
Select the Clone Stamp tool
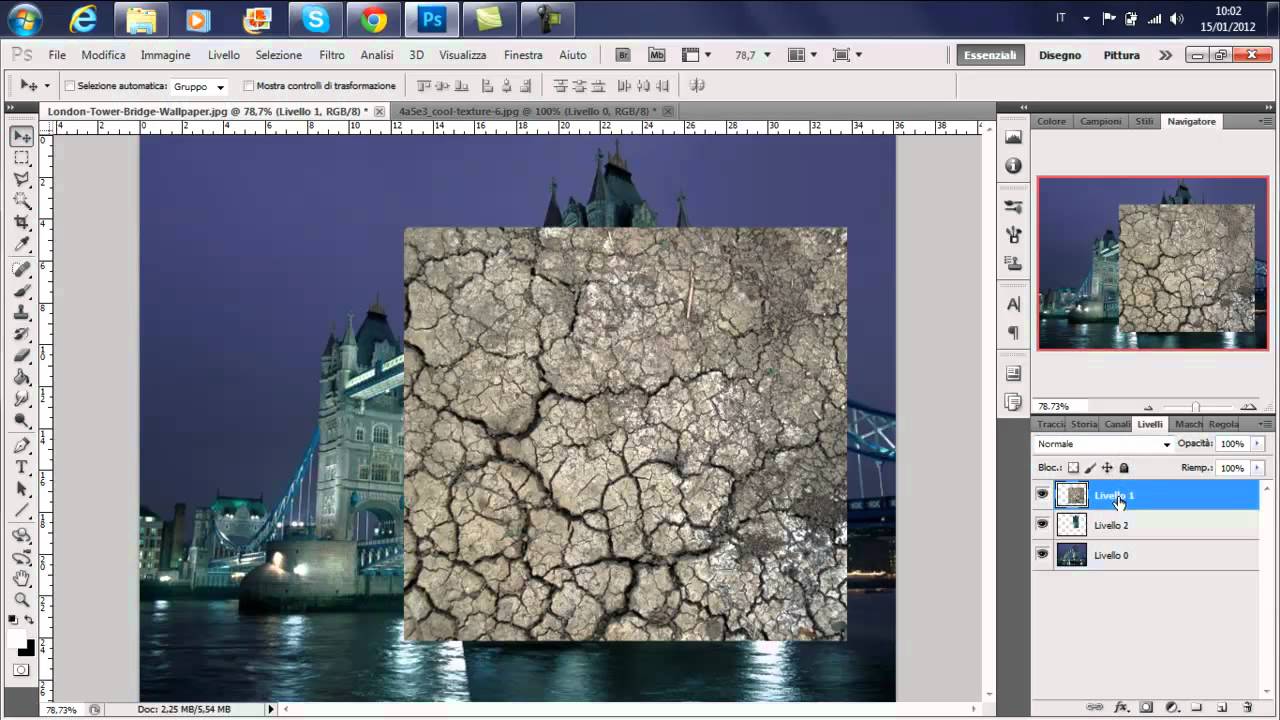22,312
